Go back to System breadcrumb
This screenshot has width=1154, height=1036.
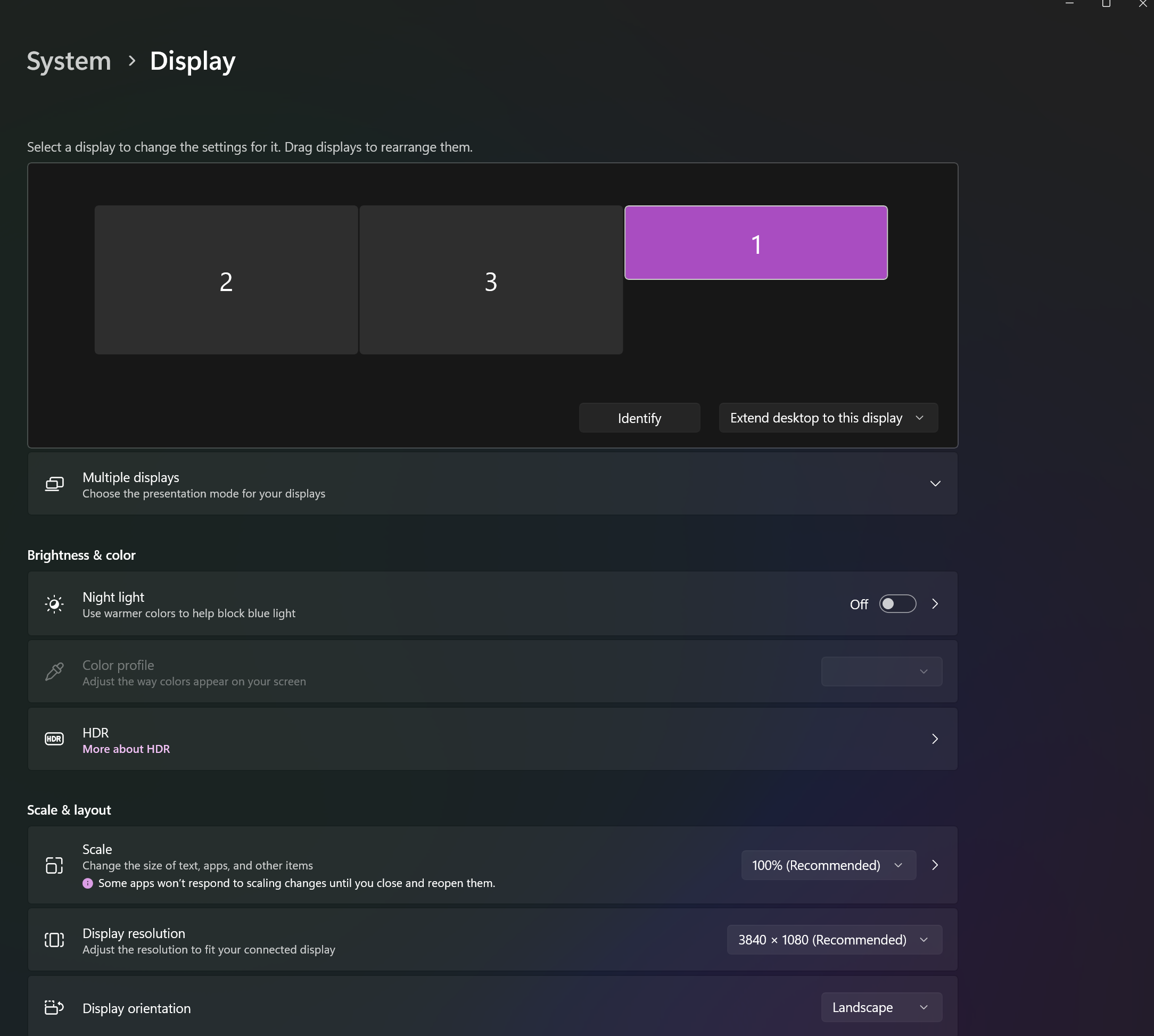(69, 61)
